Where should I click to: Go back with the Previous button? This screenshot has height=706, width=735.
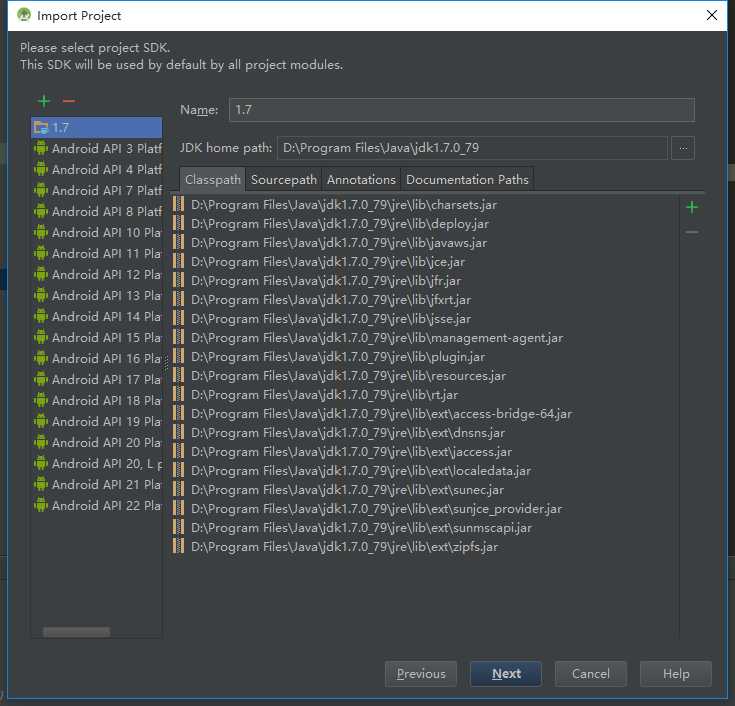point(421,674)
